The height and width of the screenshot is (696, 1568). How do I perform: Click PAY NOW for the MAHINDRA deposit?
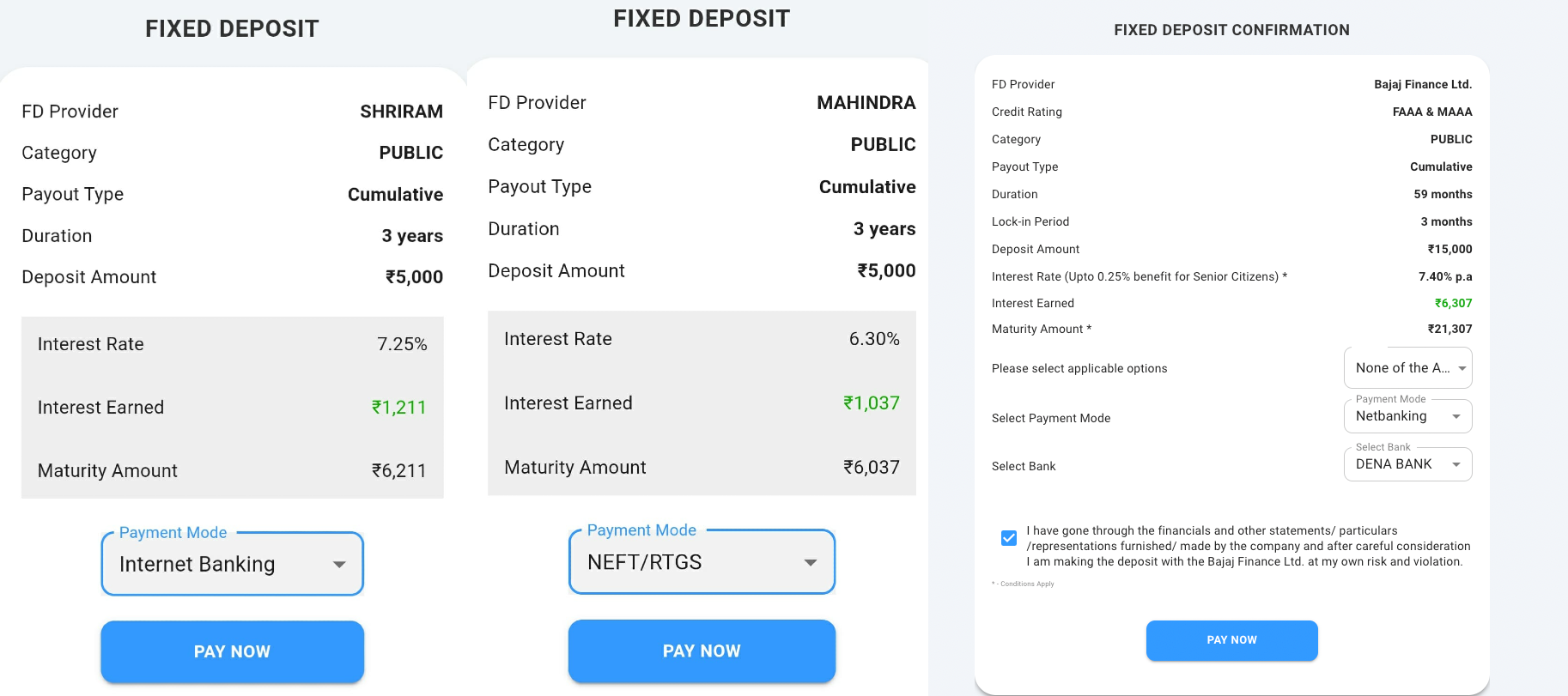pos(702,651)
